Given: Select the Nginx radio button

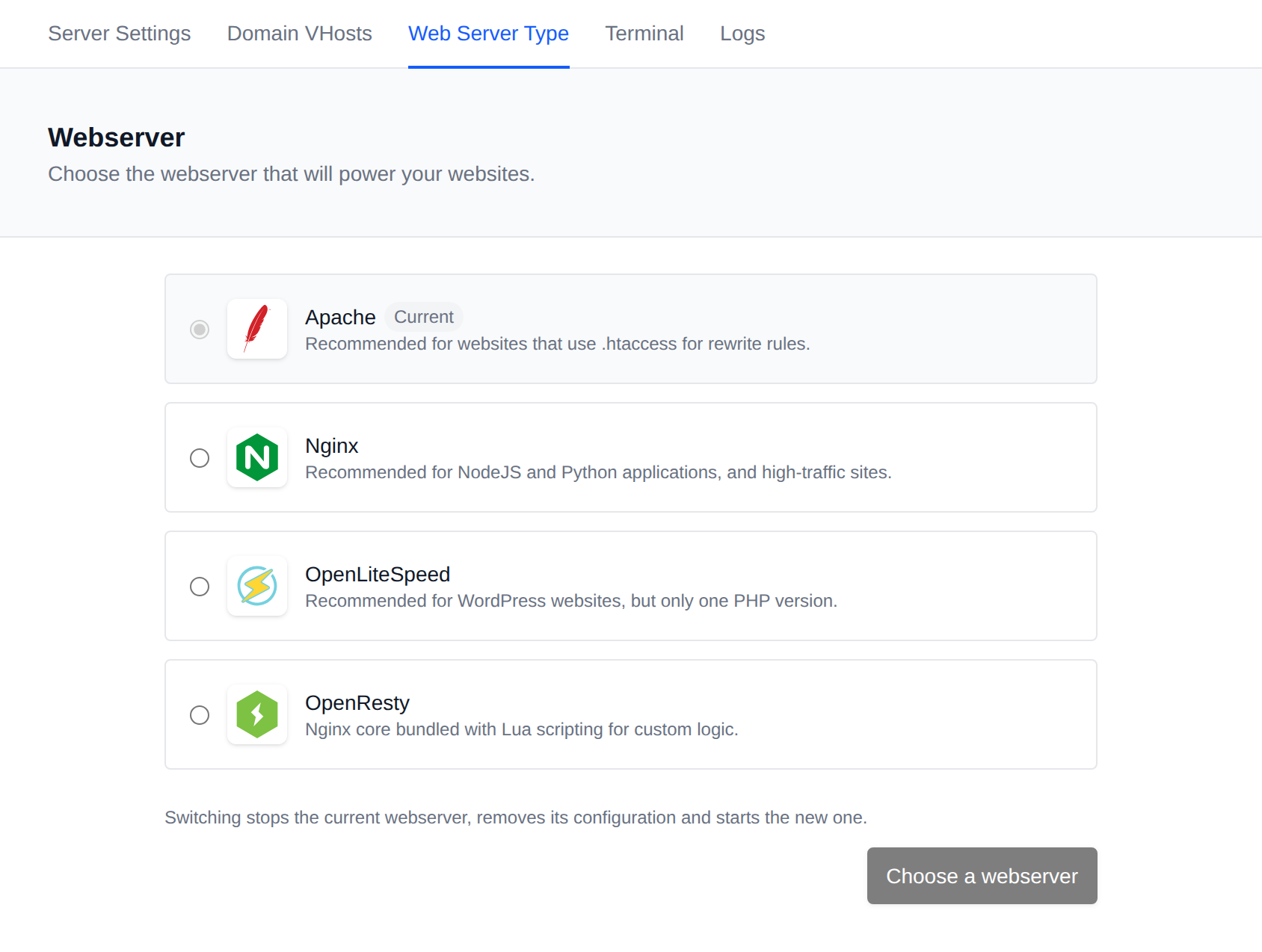Looking at the screenshot, I should click(200, 458).
